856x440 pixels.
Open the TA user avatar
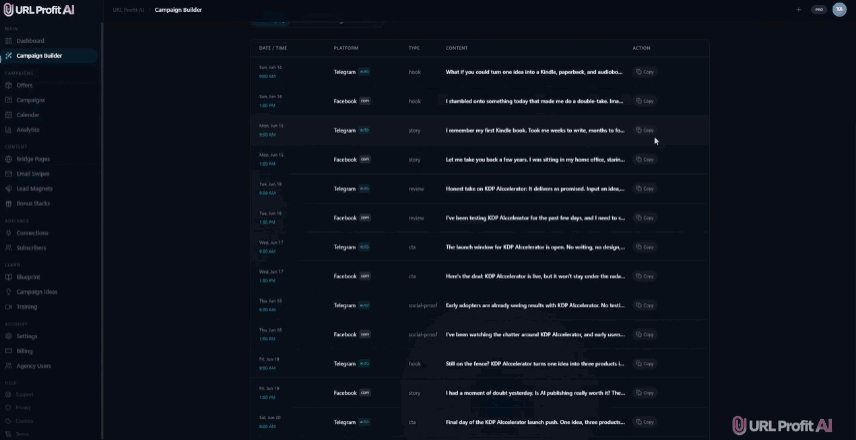pos(839,9)
